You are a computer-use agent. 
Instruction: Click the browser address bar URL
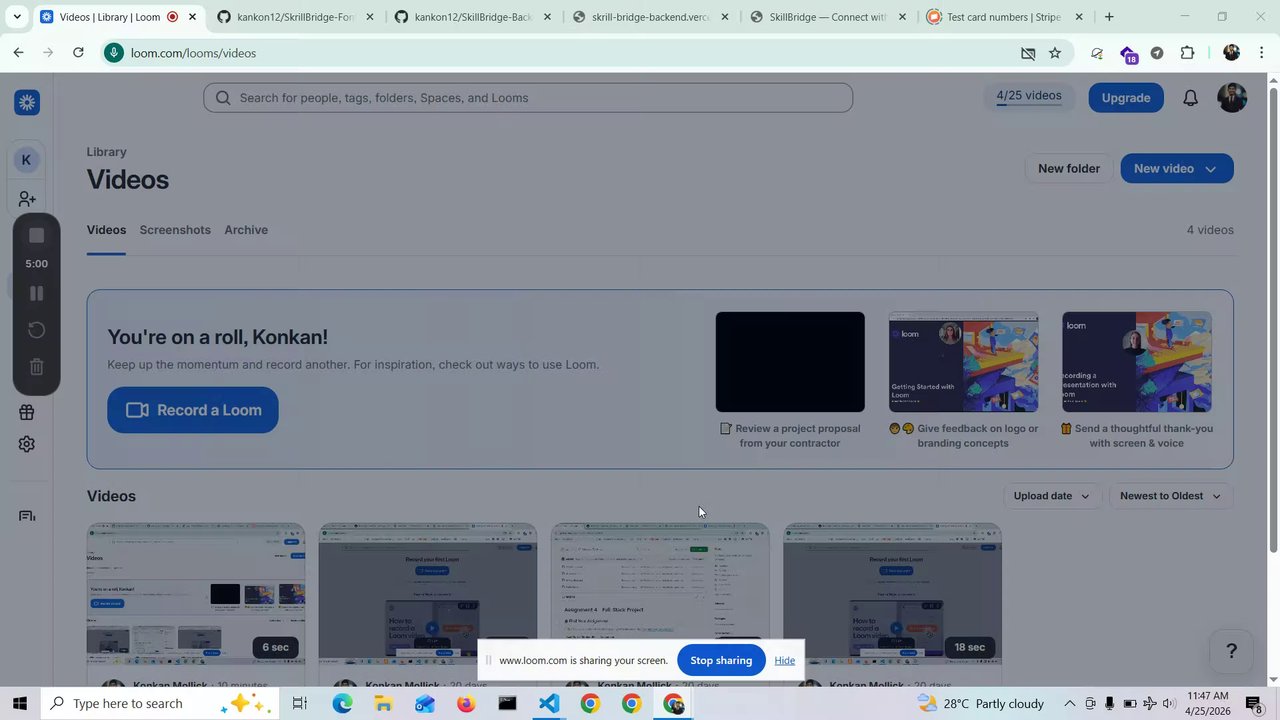pos(193,53)
